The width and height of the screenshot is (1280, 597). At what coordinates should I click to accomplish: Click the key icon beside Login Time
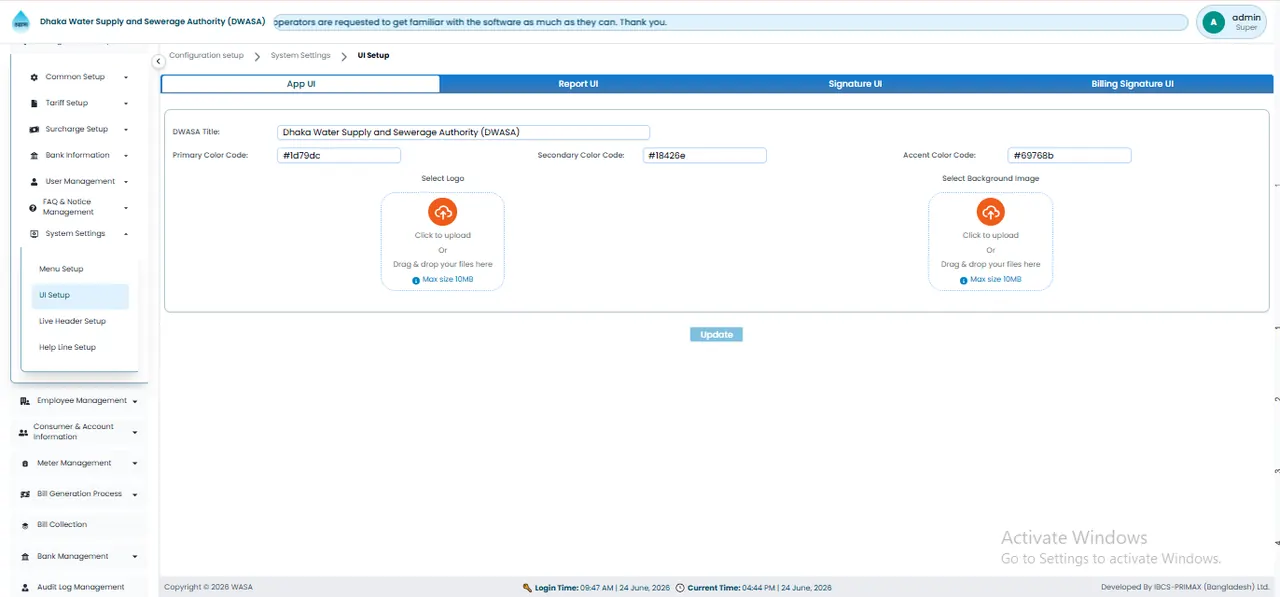pyautogui.click(x=527, y=588)
